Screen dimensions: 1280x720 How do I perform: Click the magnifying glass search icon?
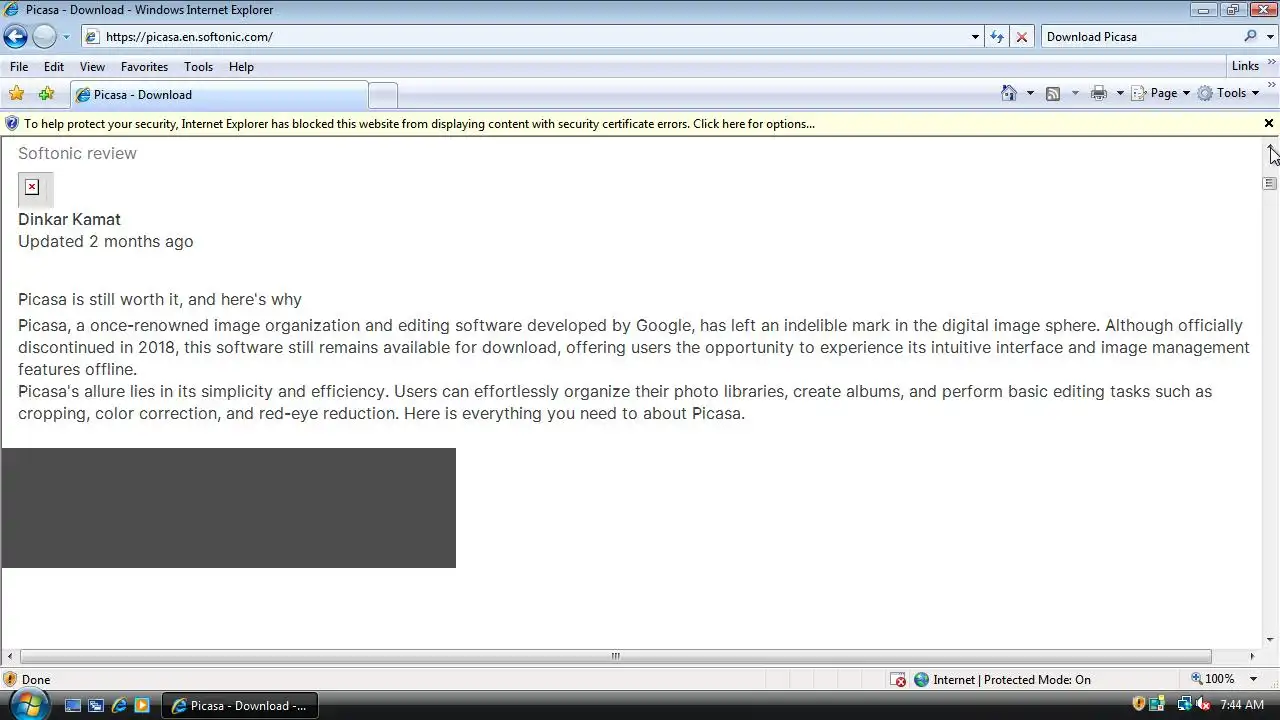pos(1251,37)
